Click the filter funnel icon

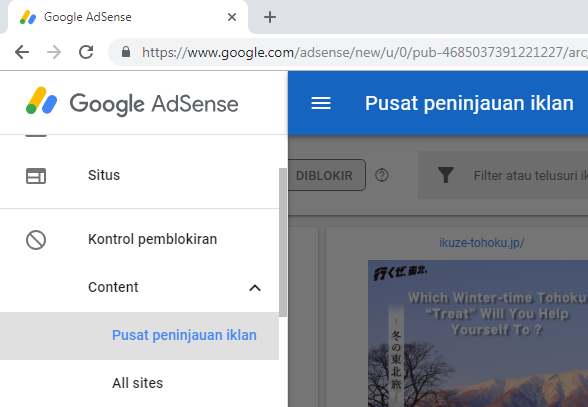(446, 175)
